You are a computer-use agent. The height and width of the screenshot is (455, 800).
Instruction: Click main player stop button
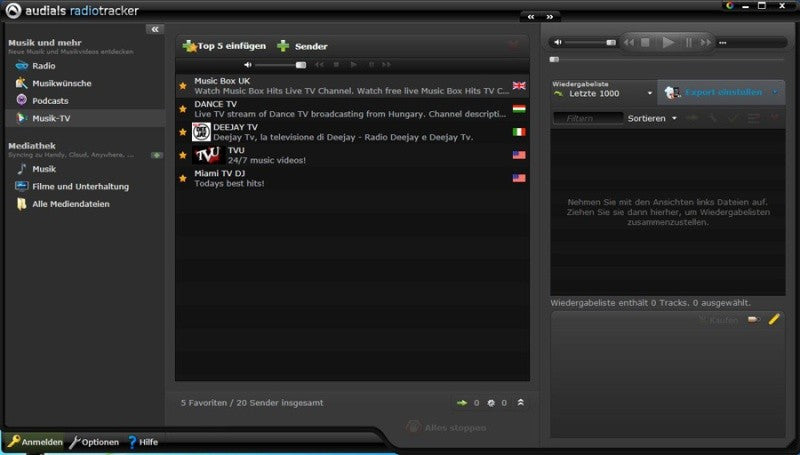[645, 42]
